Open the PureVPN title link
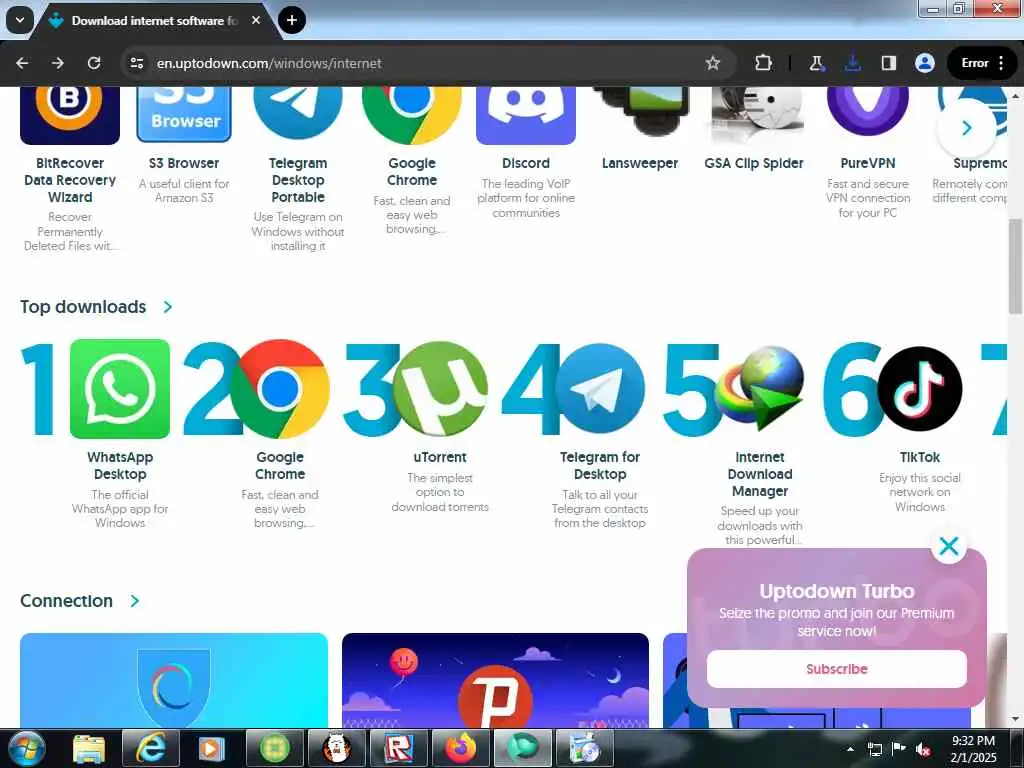The image size is (1024, 768). (x=867, y=163)
